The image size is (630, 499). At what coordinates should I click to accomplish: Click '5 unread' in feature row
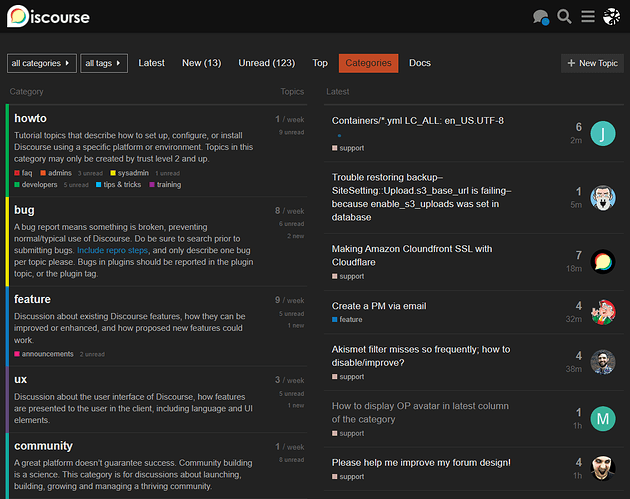tap(292, 314)
